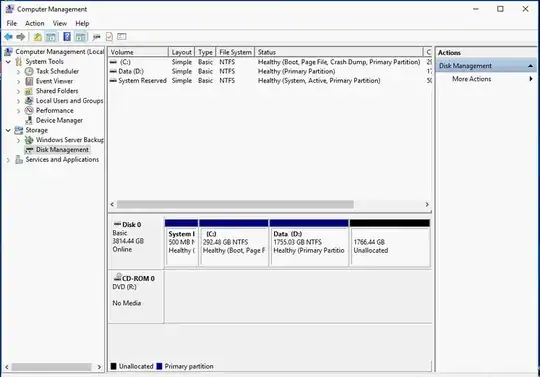Click the Task Scheduler clock icon
The image size is (540, 377).
click(x=29, y=71)
